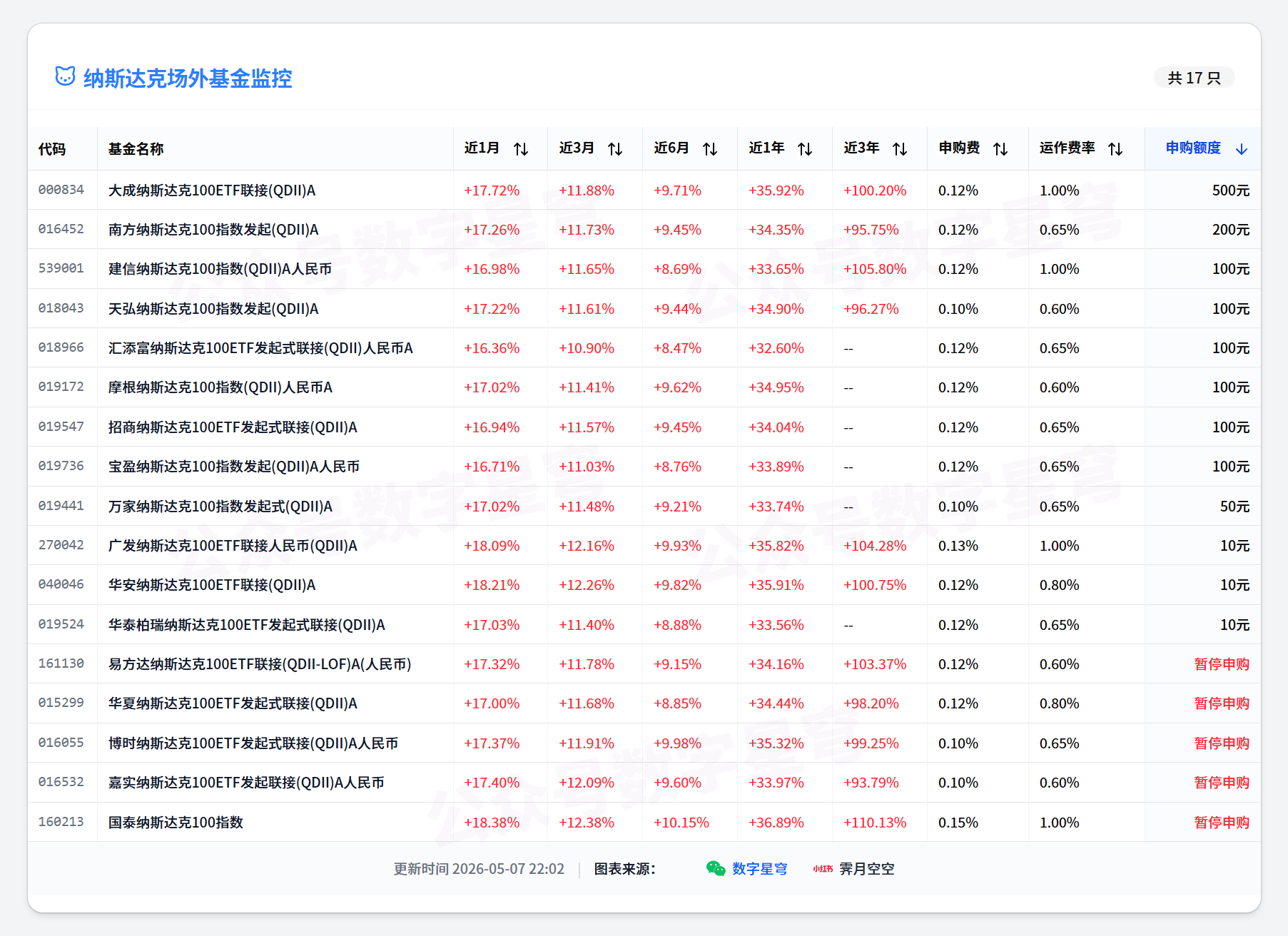
Task: Click the 0.15% subscription fee value
Action: coord(958,823)
